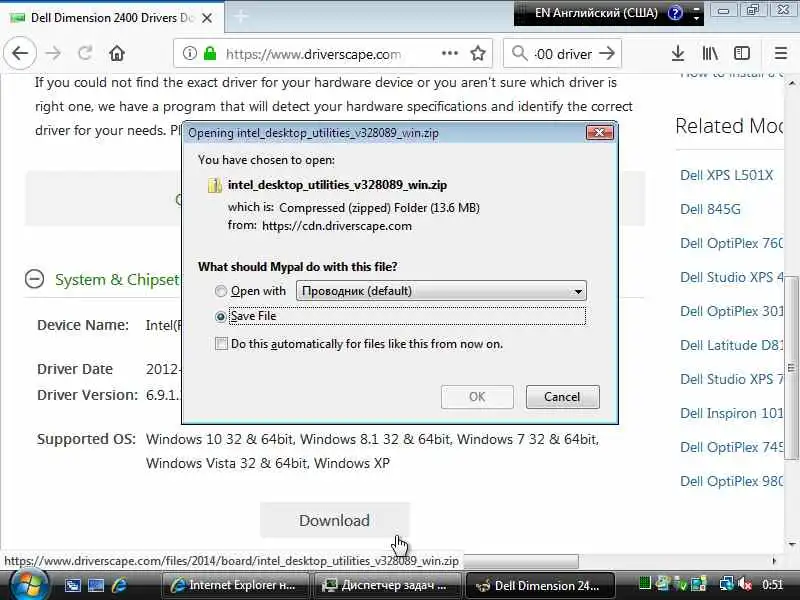Click the https://cdn.driverscape.com source text

(x=337, y=226)
